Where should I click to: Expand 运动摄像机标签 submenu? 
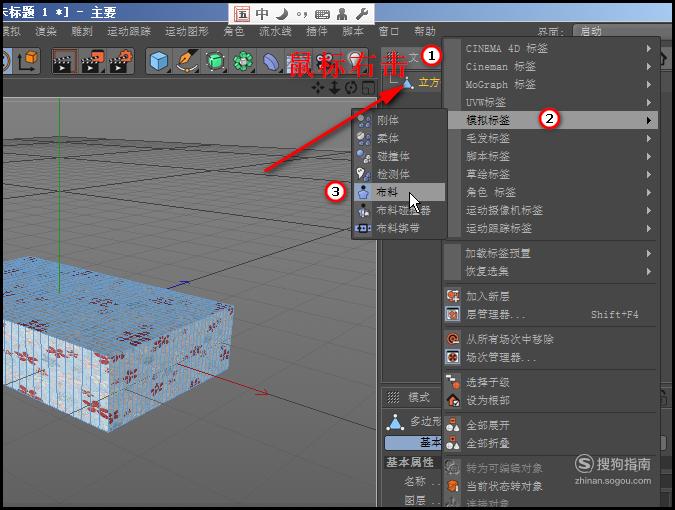pyautogui.click(x=551, y=210)
